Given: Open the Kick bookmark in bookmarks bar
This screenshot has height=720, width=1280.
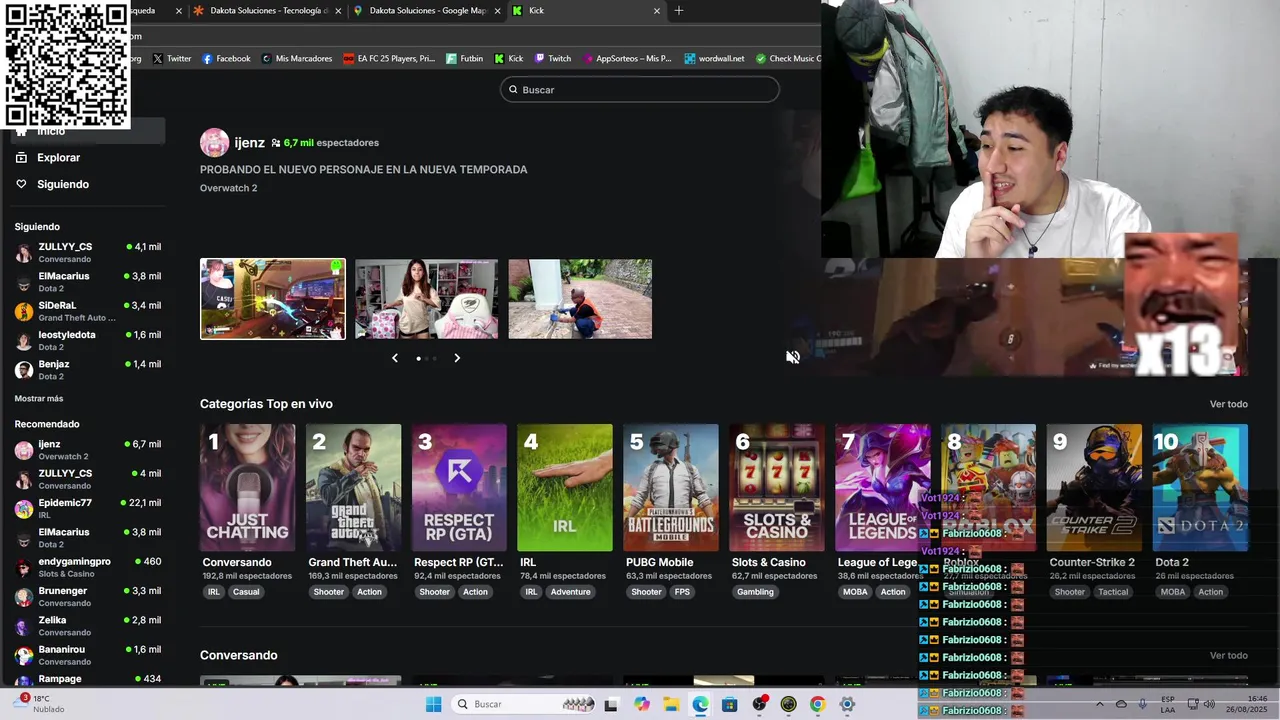Looking at the screenshot, I should (509, 58).
